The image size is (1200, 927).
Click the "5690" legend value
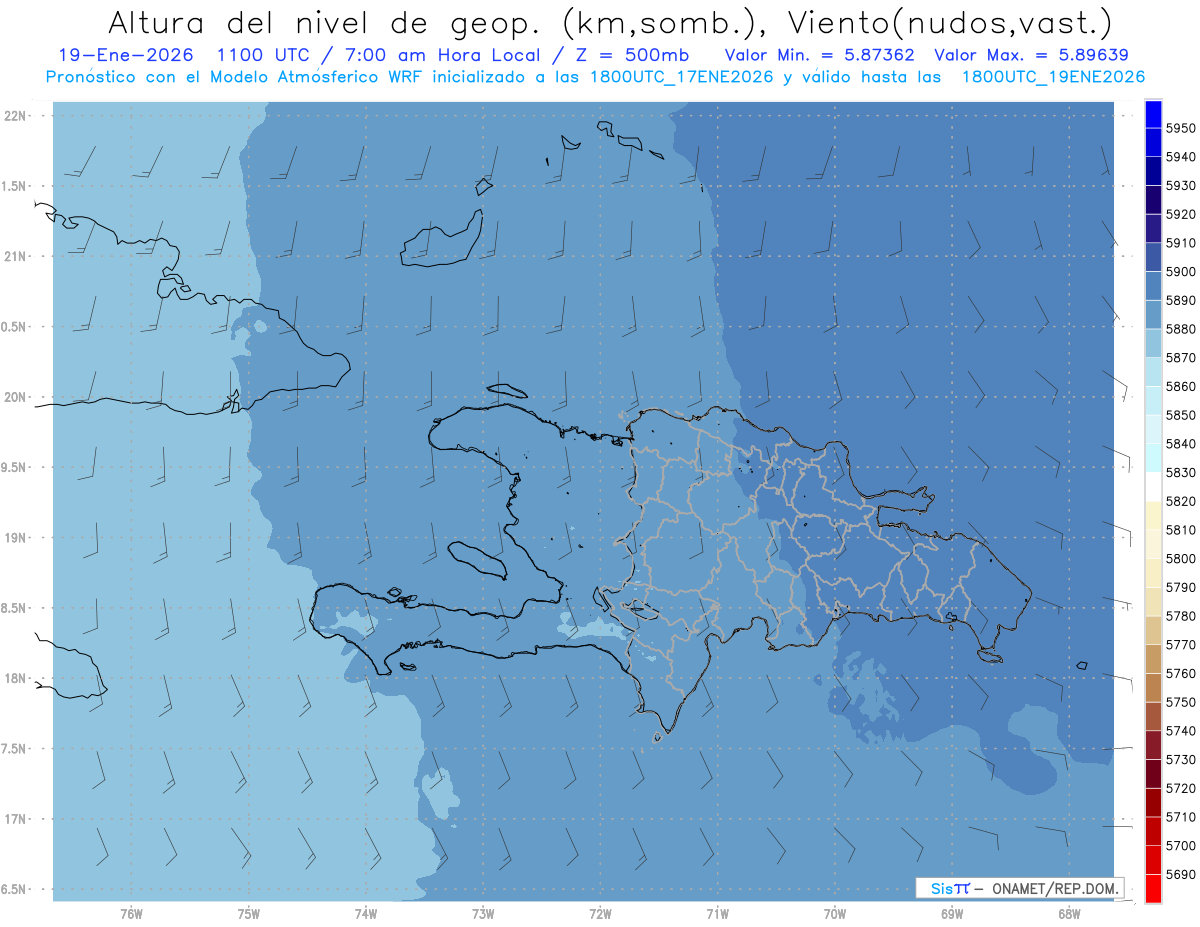point(1181,874)
